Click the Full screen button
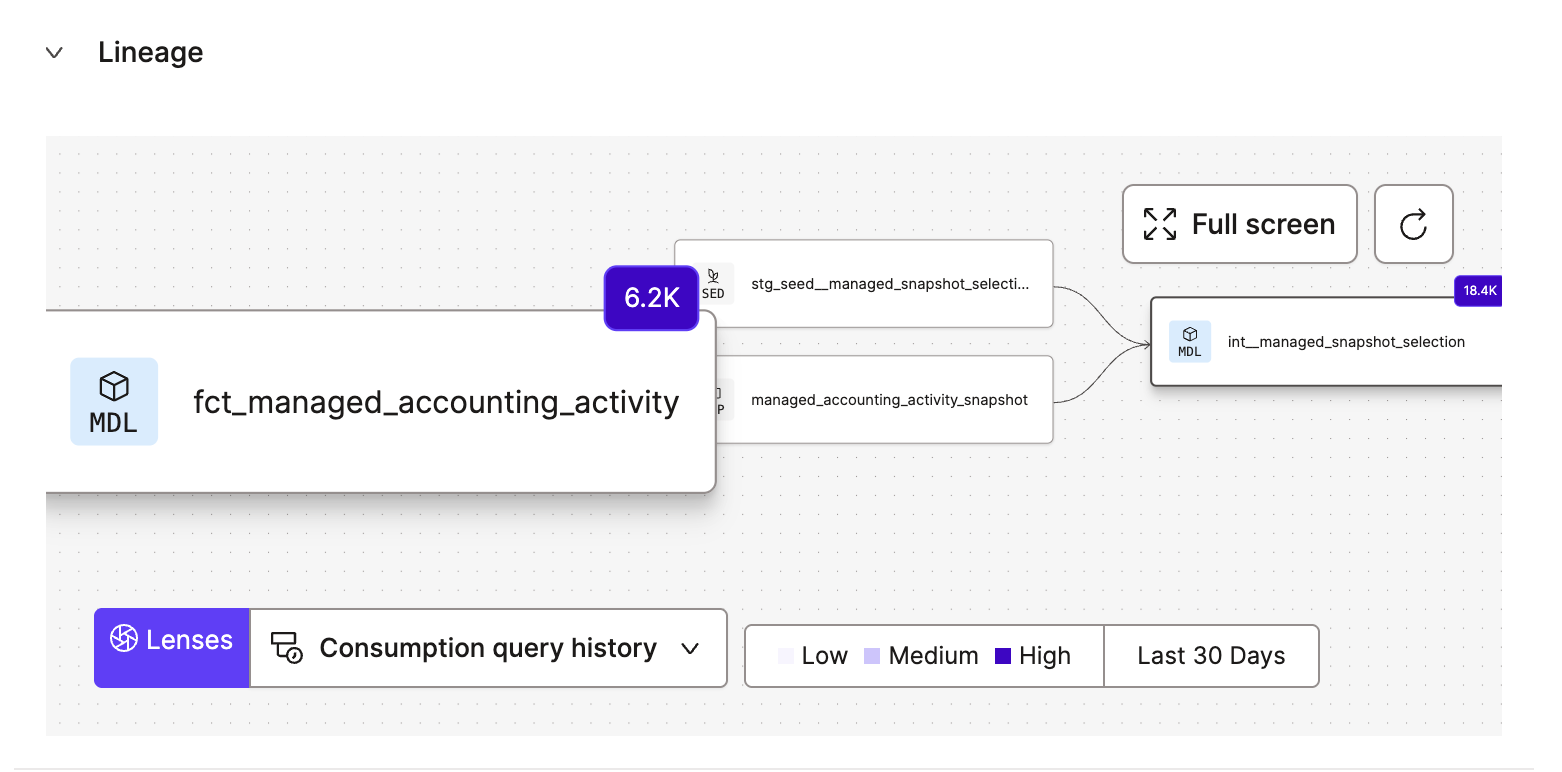This screenshot has height=772, width=1562. click(x=1239, y=224)
